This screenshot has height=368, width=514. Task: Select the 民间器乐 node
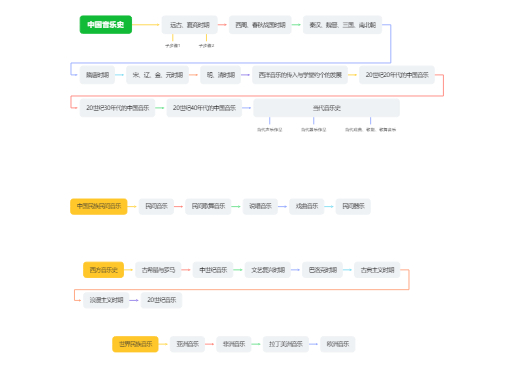[x=353, y=206]
